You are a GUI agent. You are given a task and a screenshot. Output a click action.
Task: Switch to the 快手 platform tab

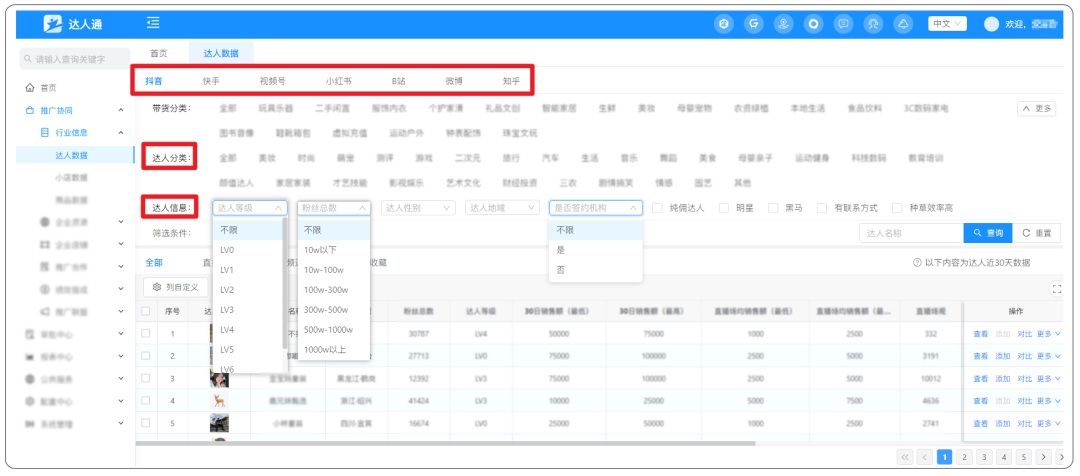211,81
